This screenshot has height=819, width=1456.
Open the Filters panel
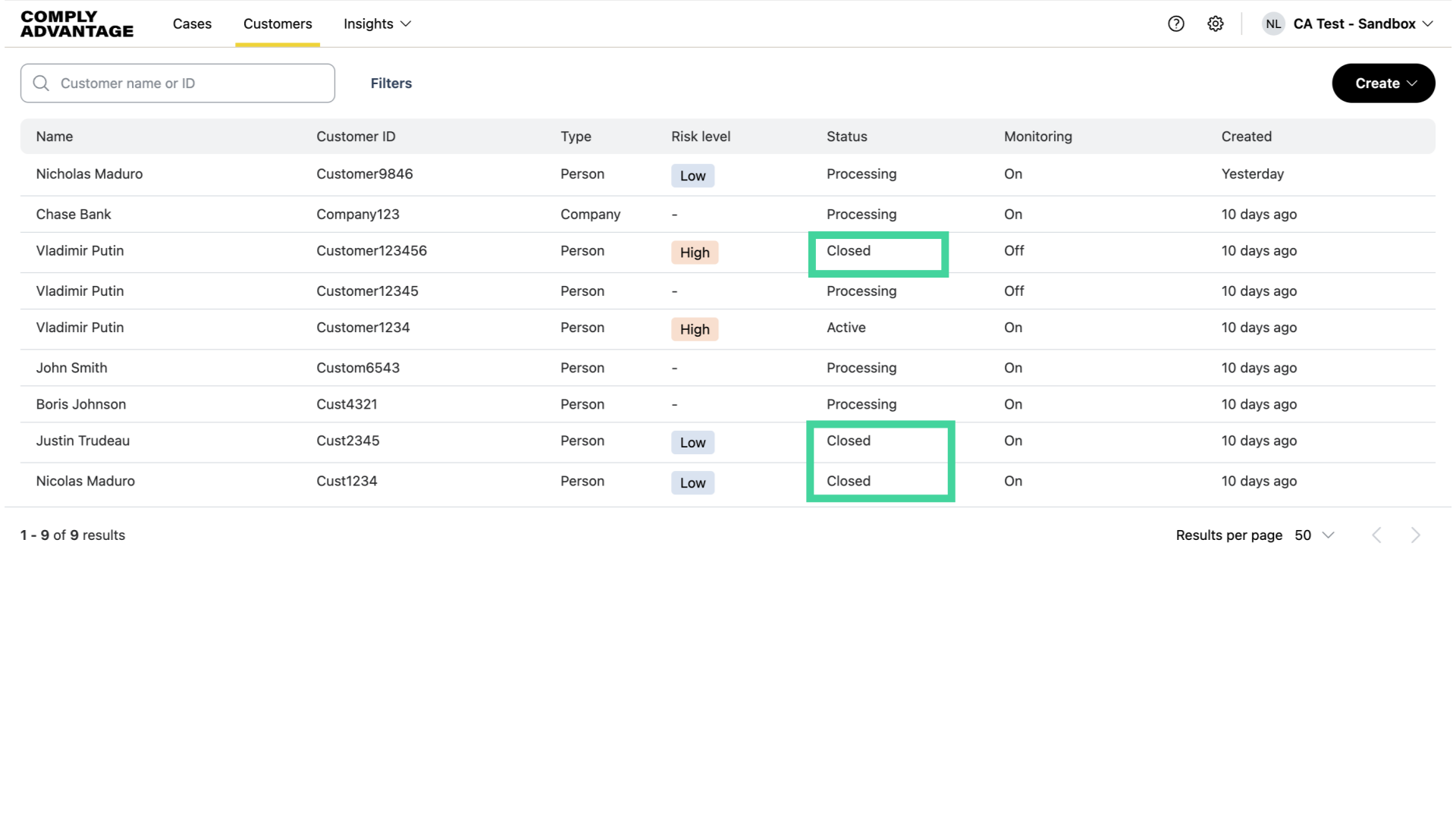coord(391,83)
